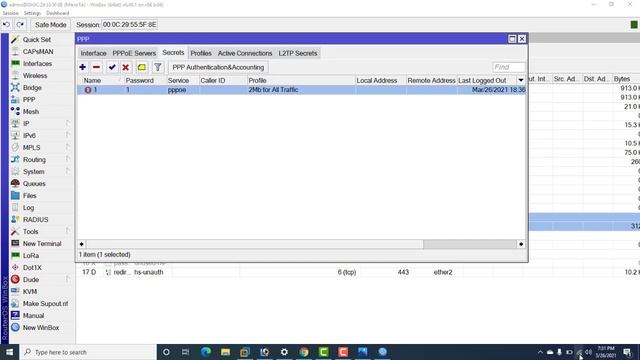Open Manual from sidebar
The width and height of the screenshot is (640, 360).
33,316
